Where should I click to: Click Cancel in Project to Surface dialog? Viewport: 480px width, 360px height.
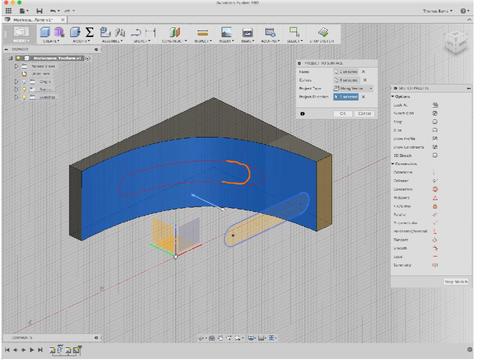364,114
